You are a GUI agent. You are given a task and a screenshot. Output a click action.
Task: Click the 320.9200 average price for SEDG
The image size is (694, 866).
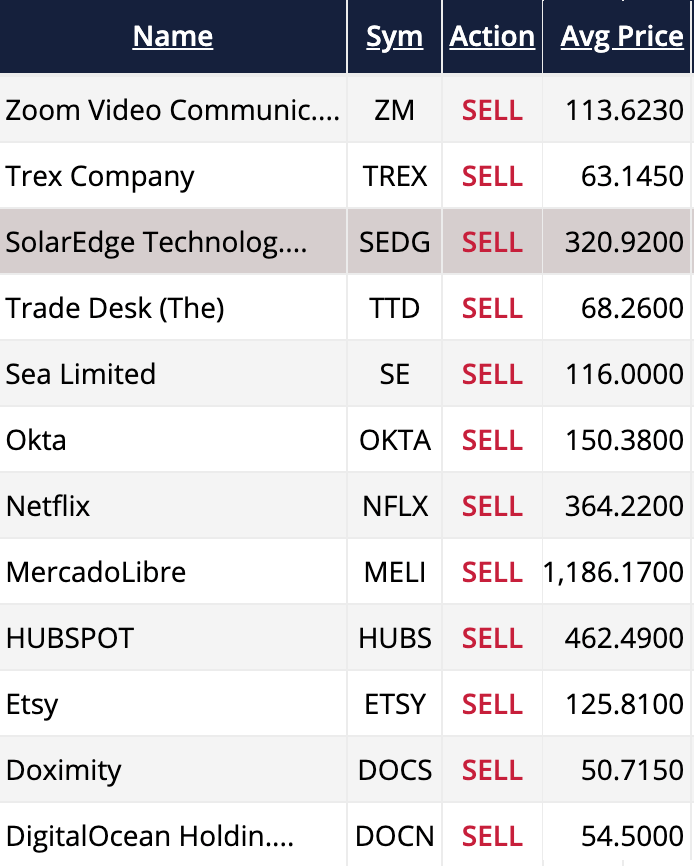pos(624,243)
